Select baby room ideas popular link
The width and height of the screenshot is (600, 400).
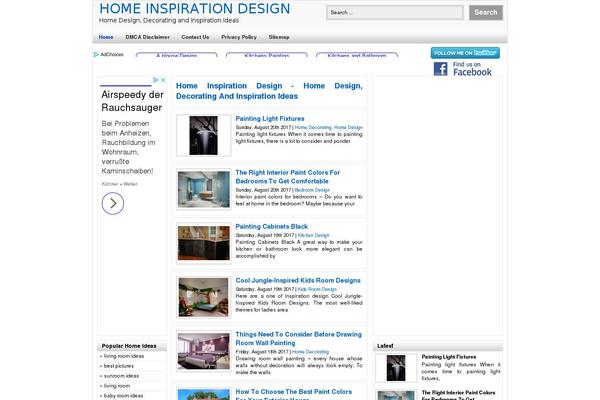pyautogui.click(x=123, y=396)
